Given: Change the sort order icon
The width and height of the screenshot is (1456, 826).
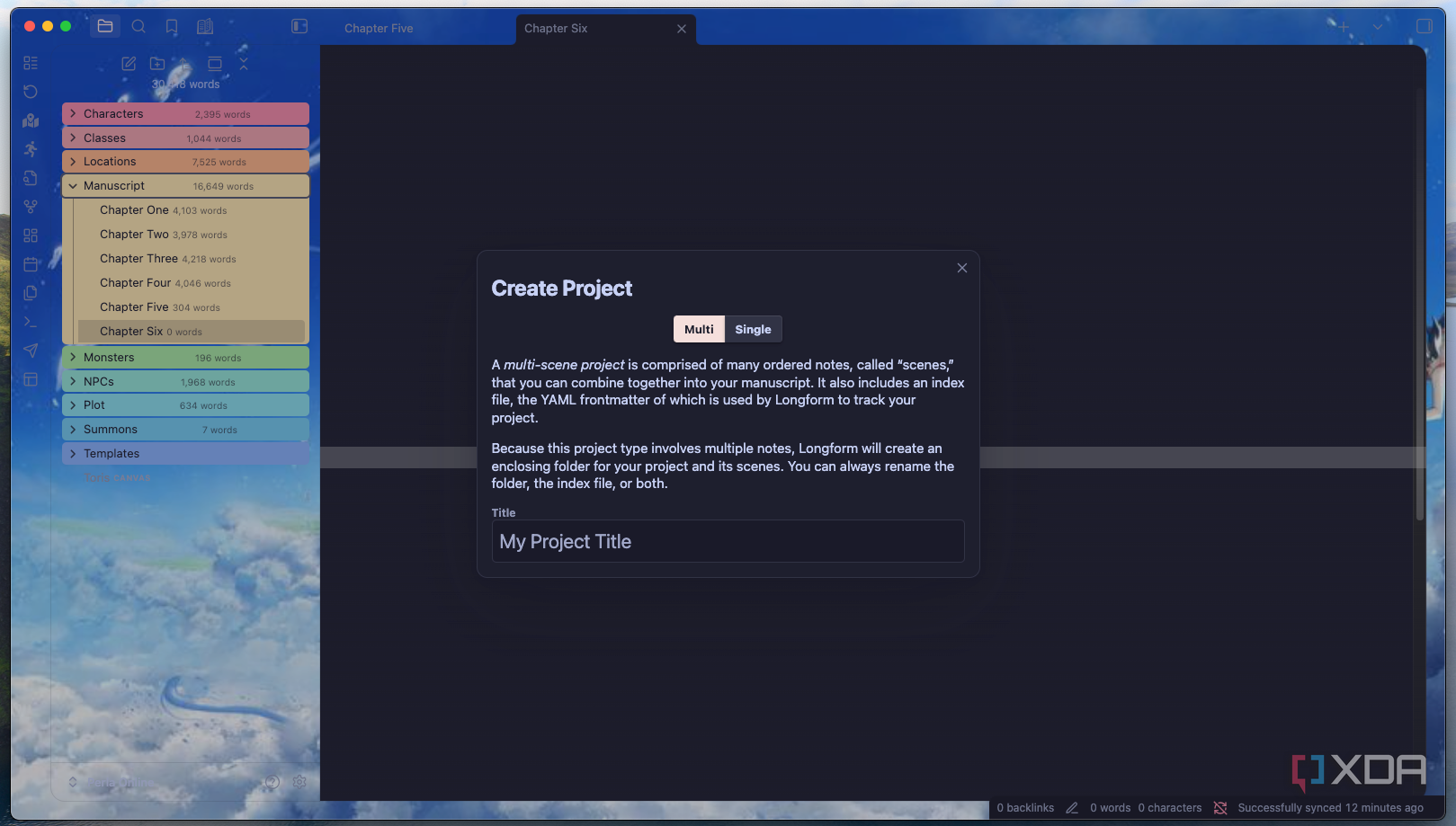Looking at the screenshot, I should 184,63.
